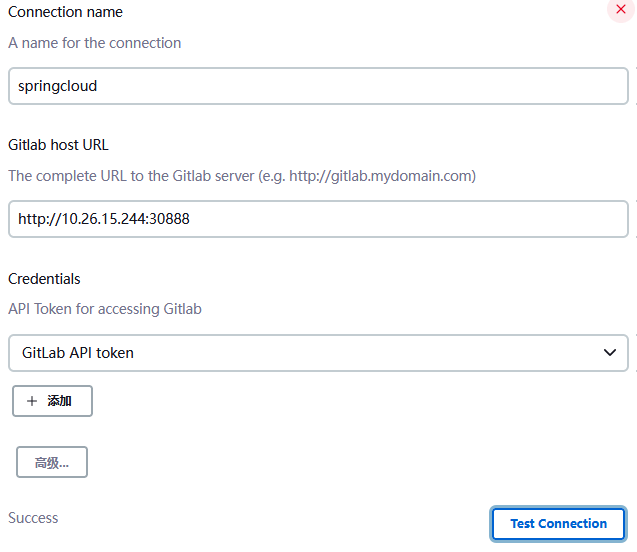637x552 pixels.
Task: Open advanced settings with 高级... button
Action: click(x=52, y=462)
